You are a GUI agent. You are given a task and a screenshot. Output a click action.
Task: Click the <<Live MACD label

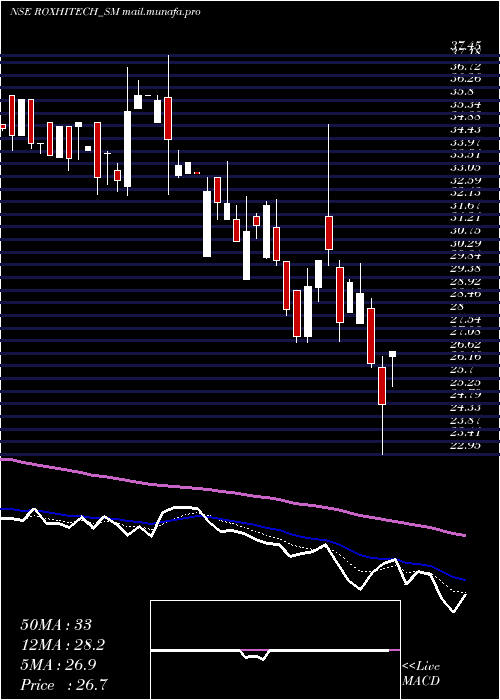[x=421, y=674]
